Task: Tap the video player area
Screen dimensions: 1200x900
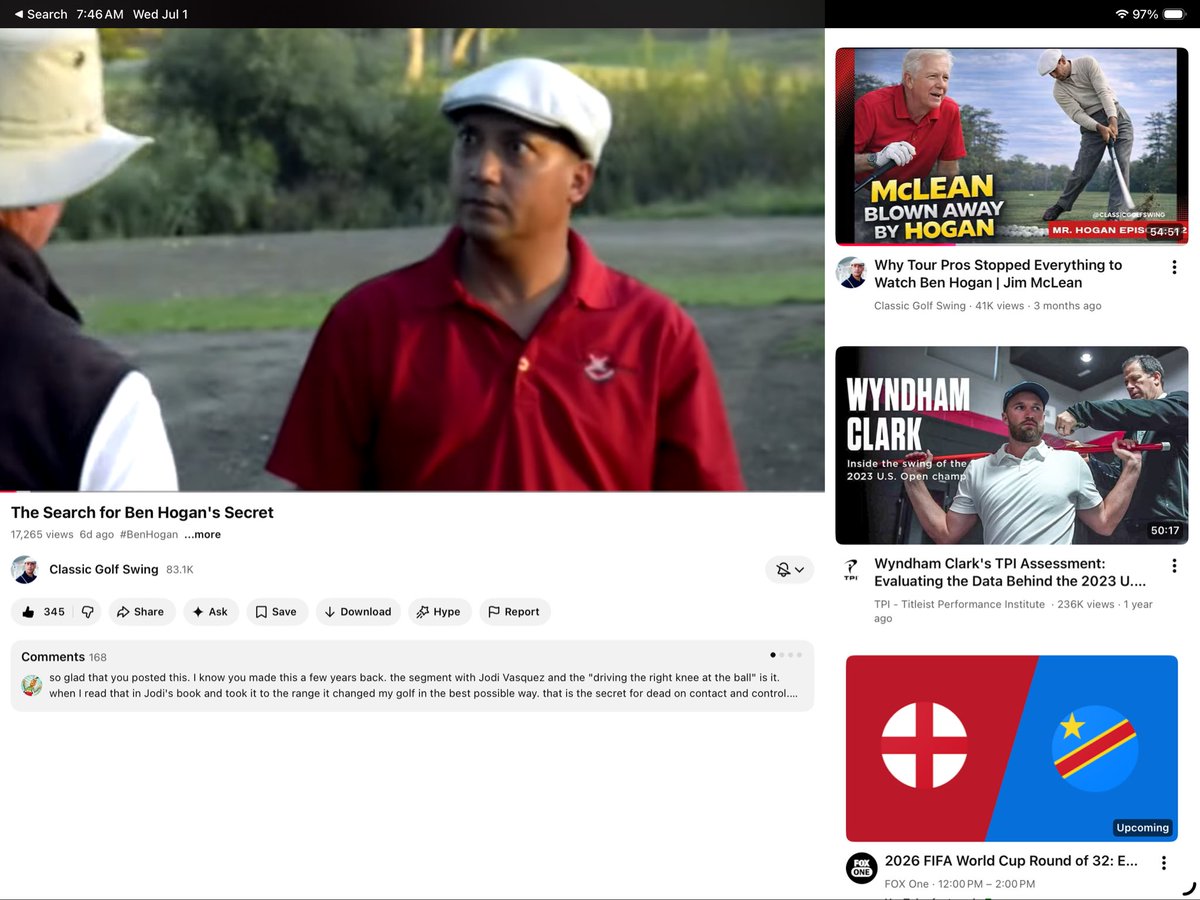Action: click(412, 259)
